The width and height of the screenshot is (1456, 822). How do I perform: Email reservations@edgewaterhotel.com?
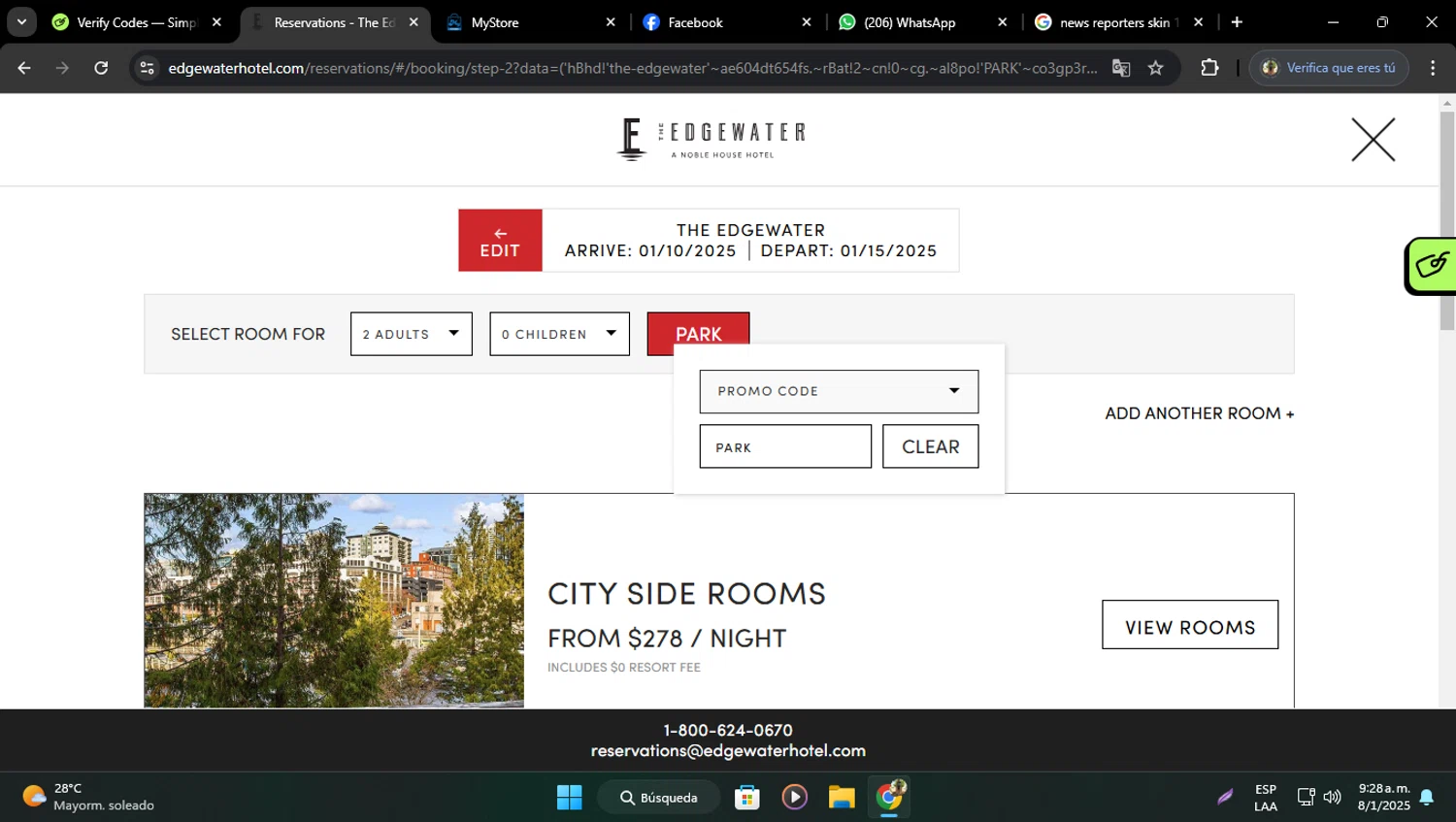pos(728,750)
